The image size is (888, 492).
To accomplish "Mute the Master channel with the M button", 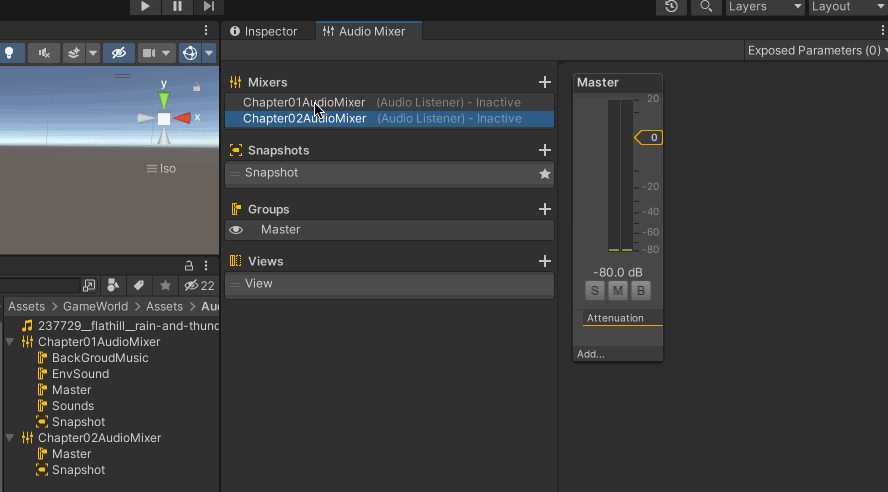I will click(618, 291).
